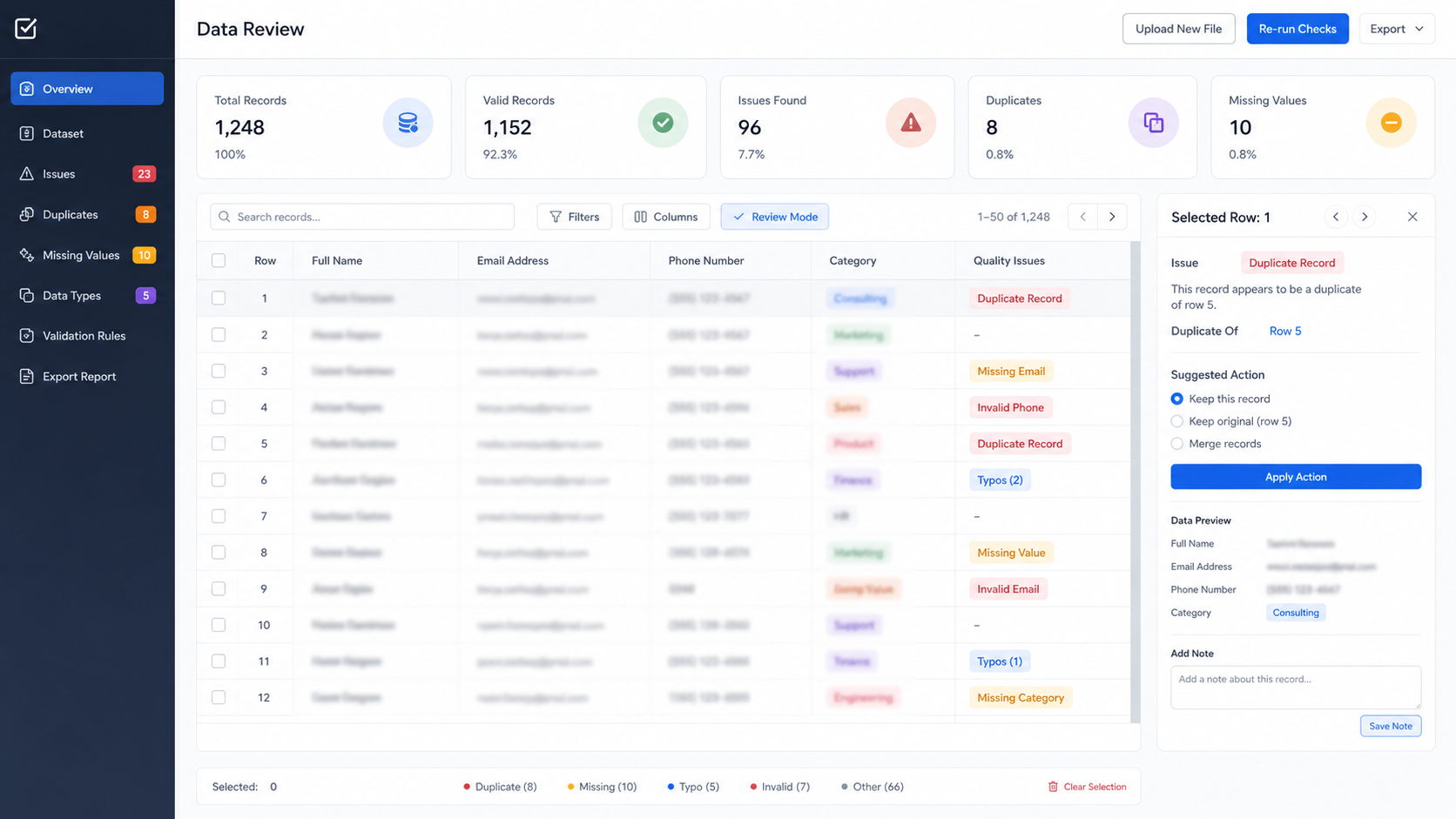Click the search magnifier icon
This screenshot has height=819, width=1456.
(x=225, y=217)
